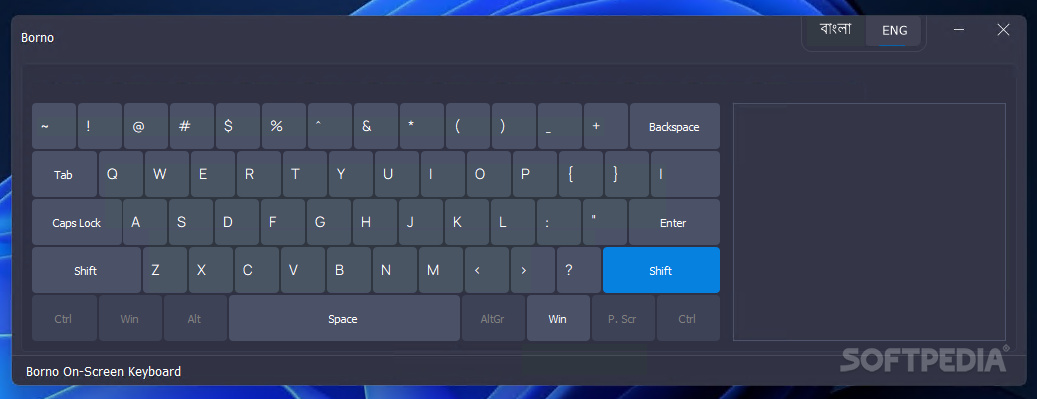This screenshot has width=1037, height=399.
Task: Tap the D letter key
Action: [x=237, y=222]
